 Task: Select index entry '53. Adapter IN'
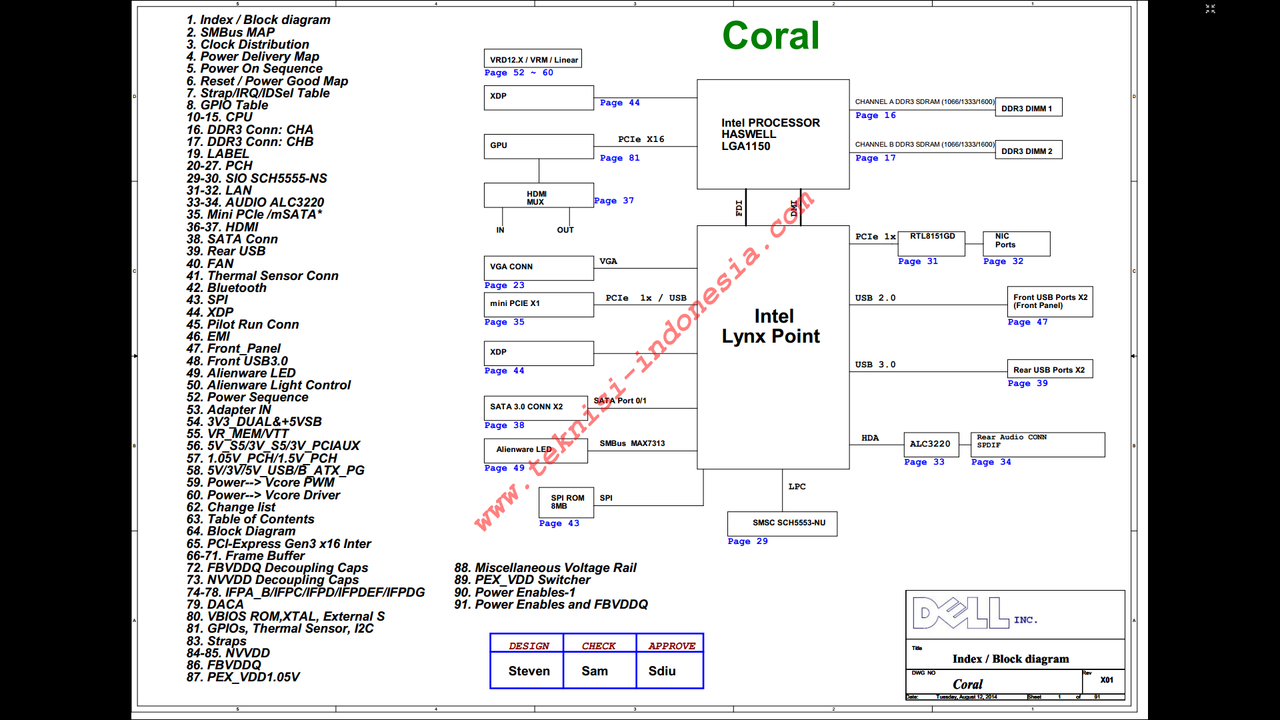click(x=228, y=409)
